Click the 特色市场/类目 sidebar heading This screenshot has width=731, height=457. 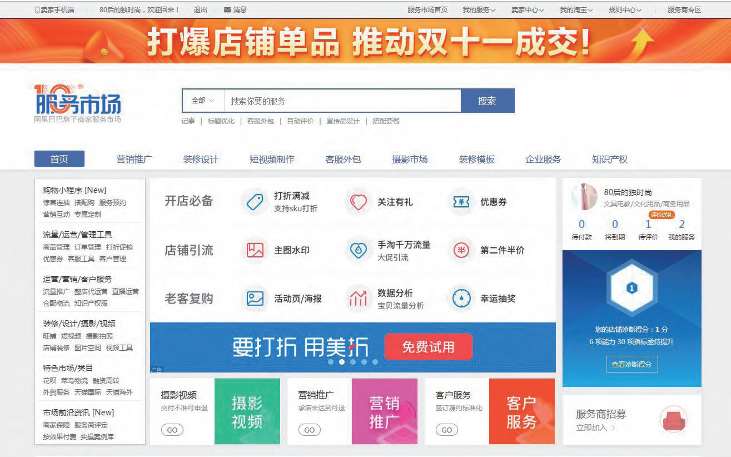(68, 368)
